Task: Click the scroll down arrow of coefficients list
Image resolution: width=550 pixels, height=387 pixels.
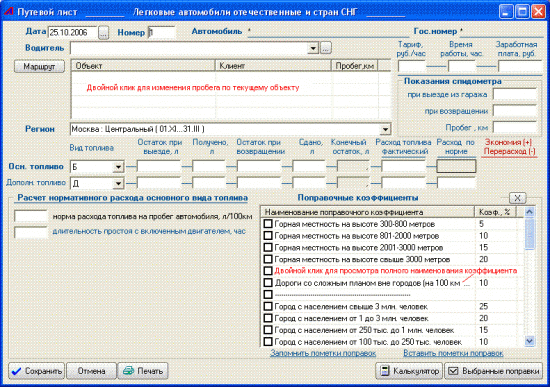Action: (529, 341)
